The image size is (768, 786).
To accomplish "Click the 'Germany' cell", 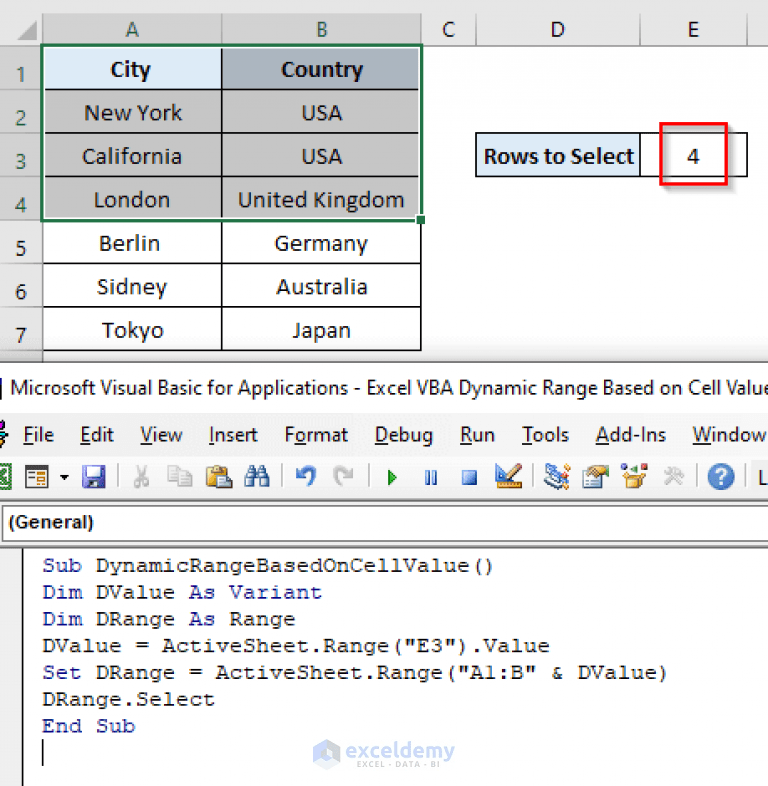I will coord(321,243).
